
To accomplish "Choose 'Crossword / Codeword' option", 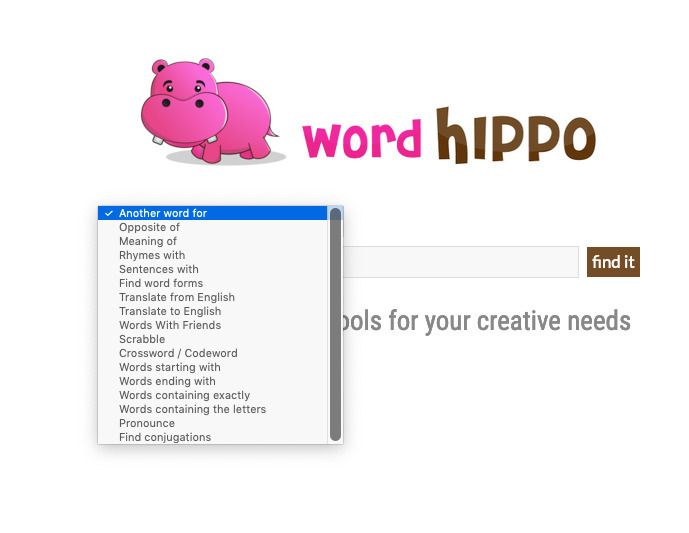I will (178, 353).
